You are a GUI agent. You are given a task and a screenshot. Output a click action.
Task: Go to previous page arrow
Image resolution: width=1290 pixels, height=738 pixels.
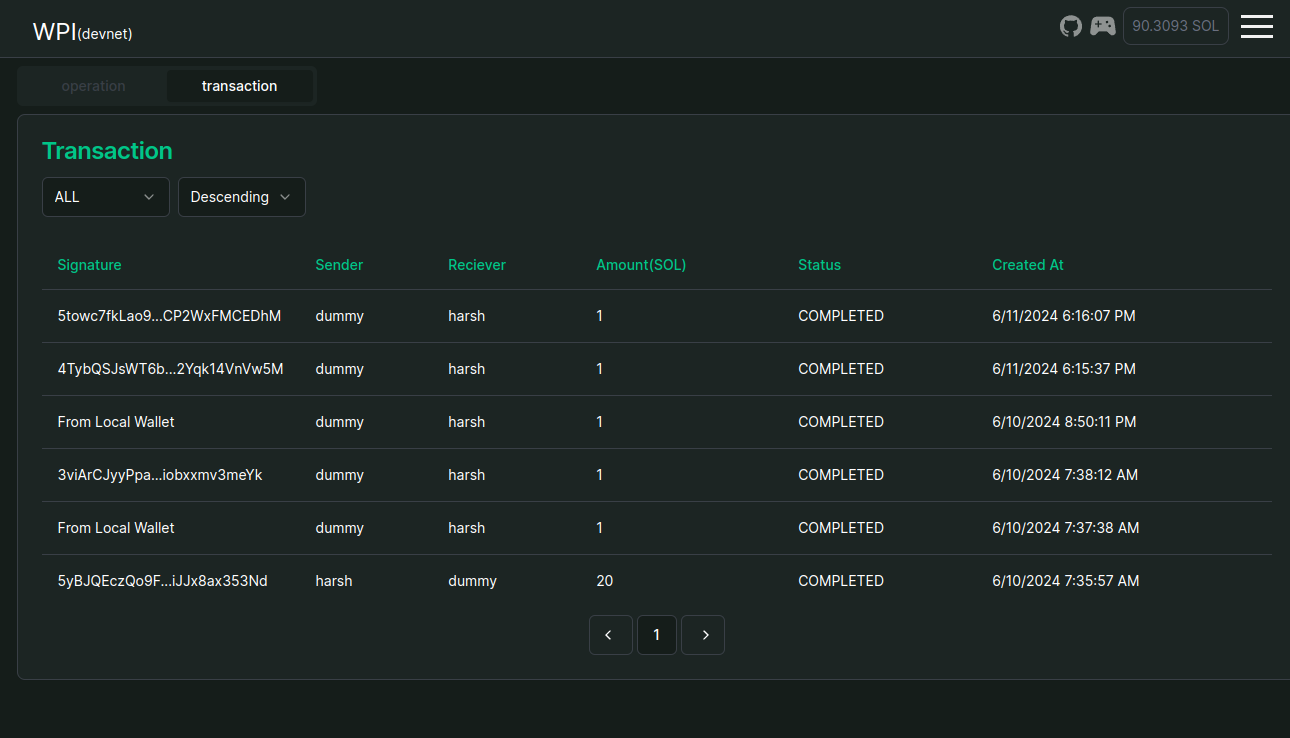point(610,635)
